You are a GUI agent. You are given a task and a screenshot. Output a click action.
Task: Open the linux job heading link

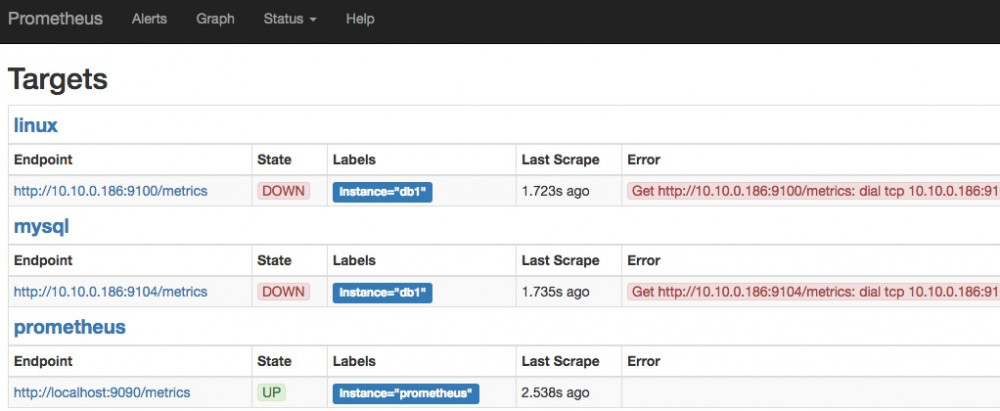click(x=35, y=126)
